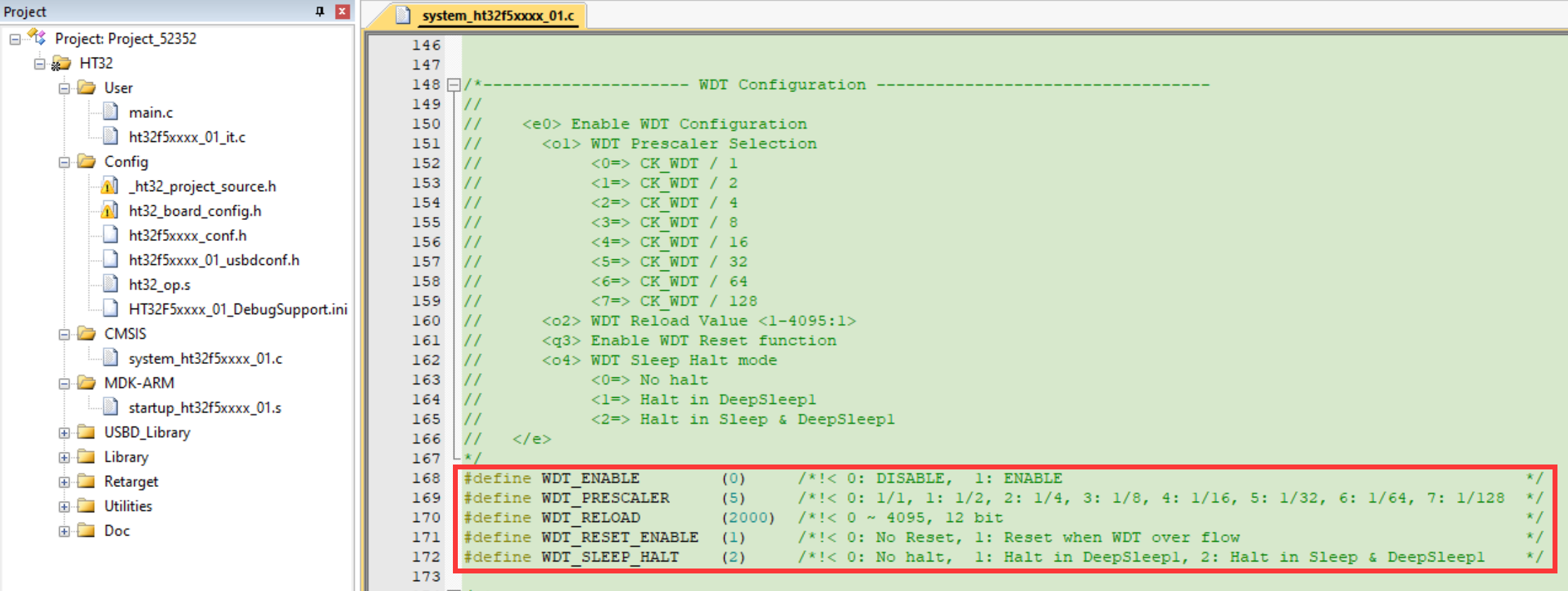Click the ht32_board_config.h warning icon
This screenshot has height=591, width=1568.
pyautogui.click(x=110, y=211)
